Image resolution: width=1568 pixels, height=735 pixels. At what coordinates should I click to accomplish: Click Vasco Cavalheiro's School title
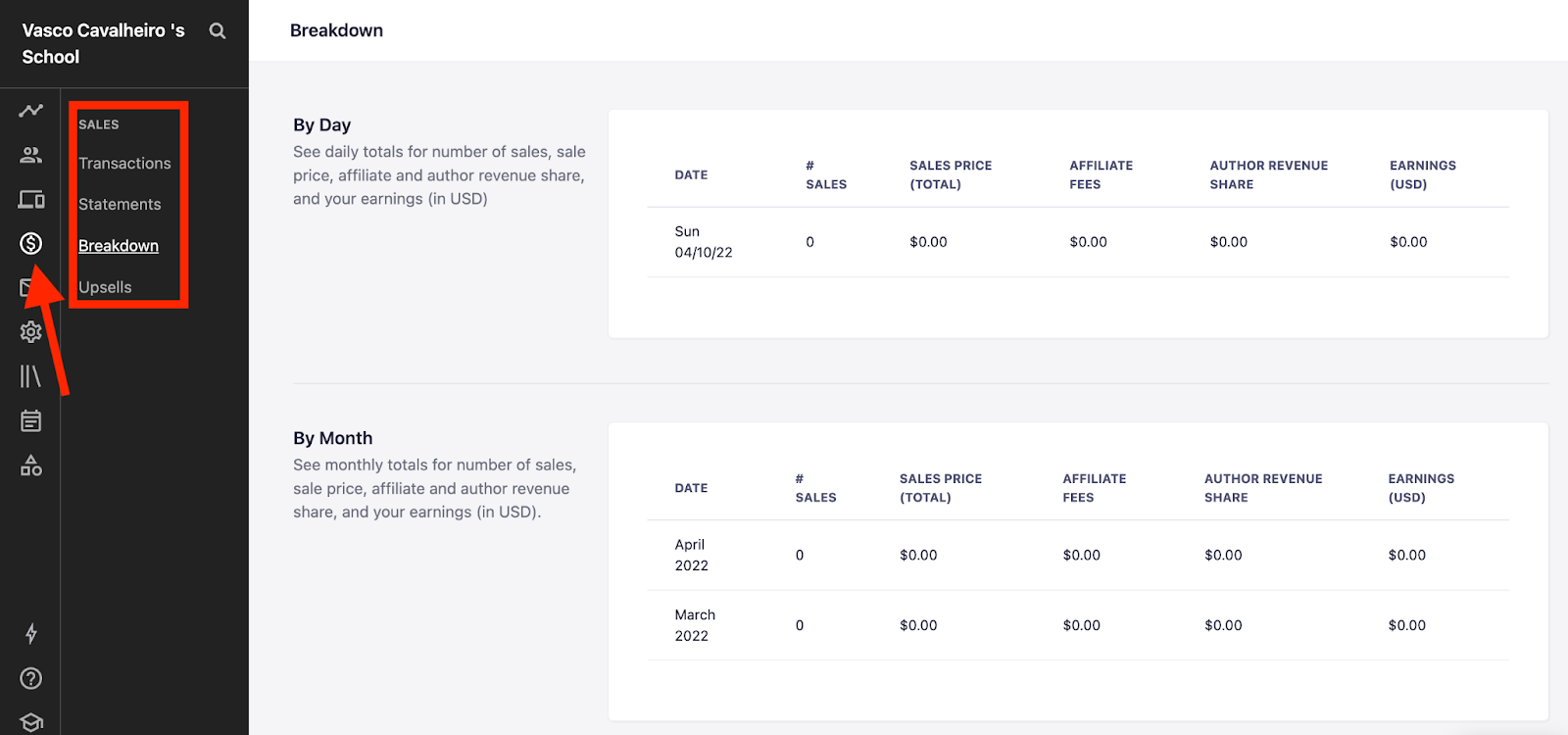(103, 44)
